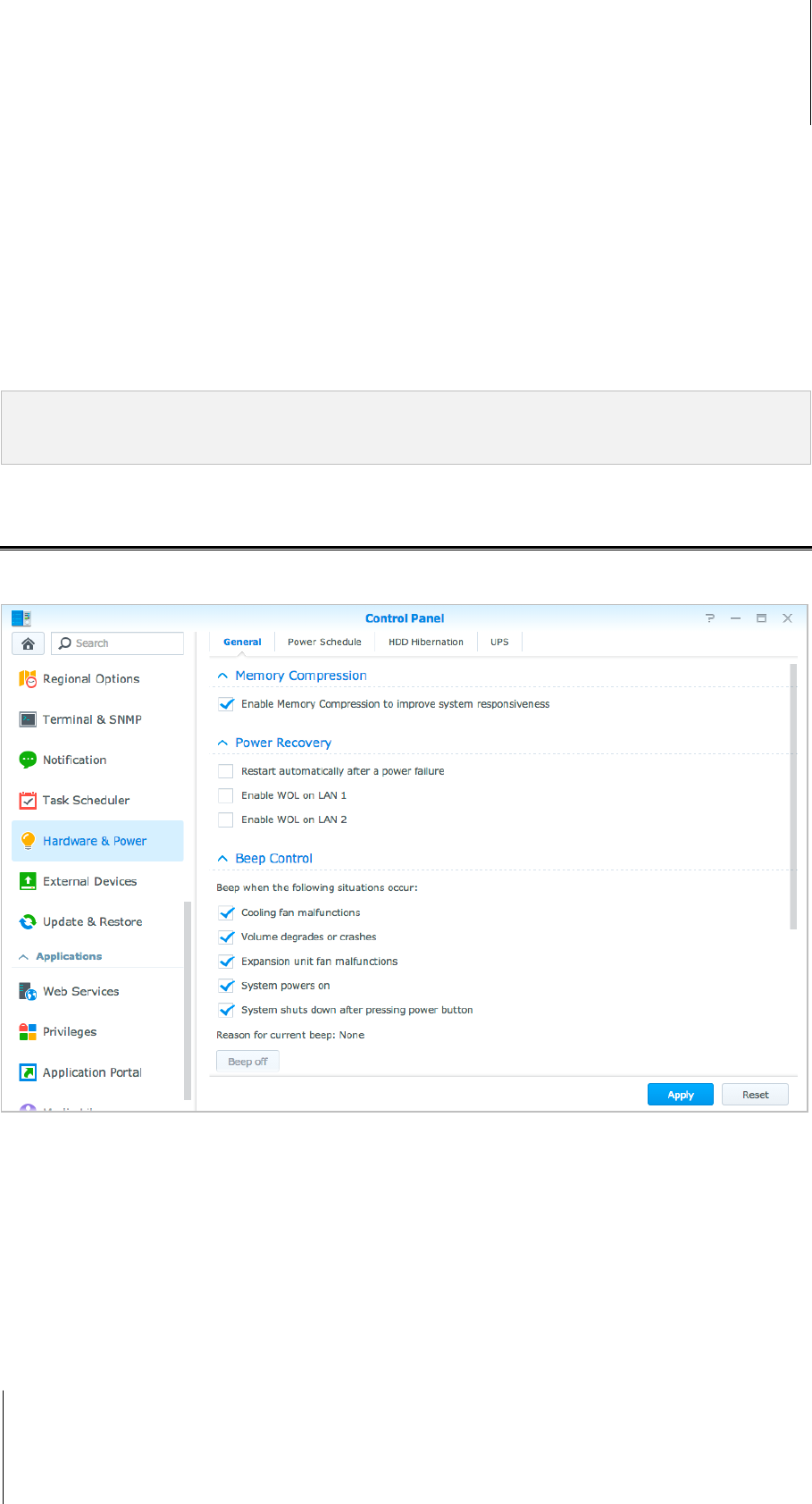
Task: Enable Restart automatically after a power failure
Action: point(226,771)
